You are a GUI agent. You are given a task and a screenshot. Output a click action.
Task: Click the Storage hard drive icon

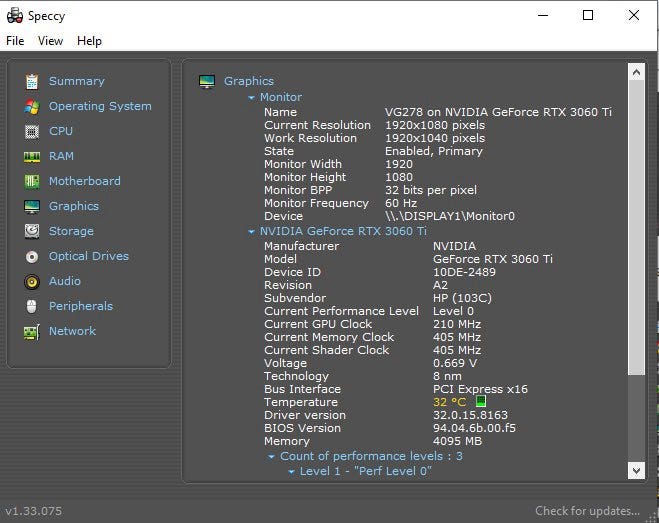coord(32,231)
